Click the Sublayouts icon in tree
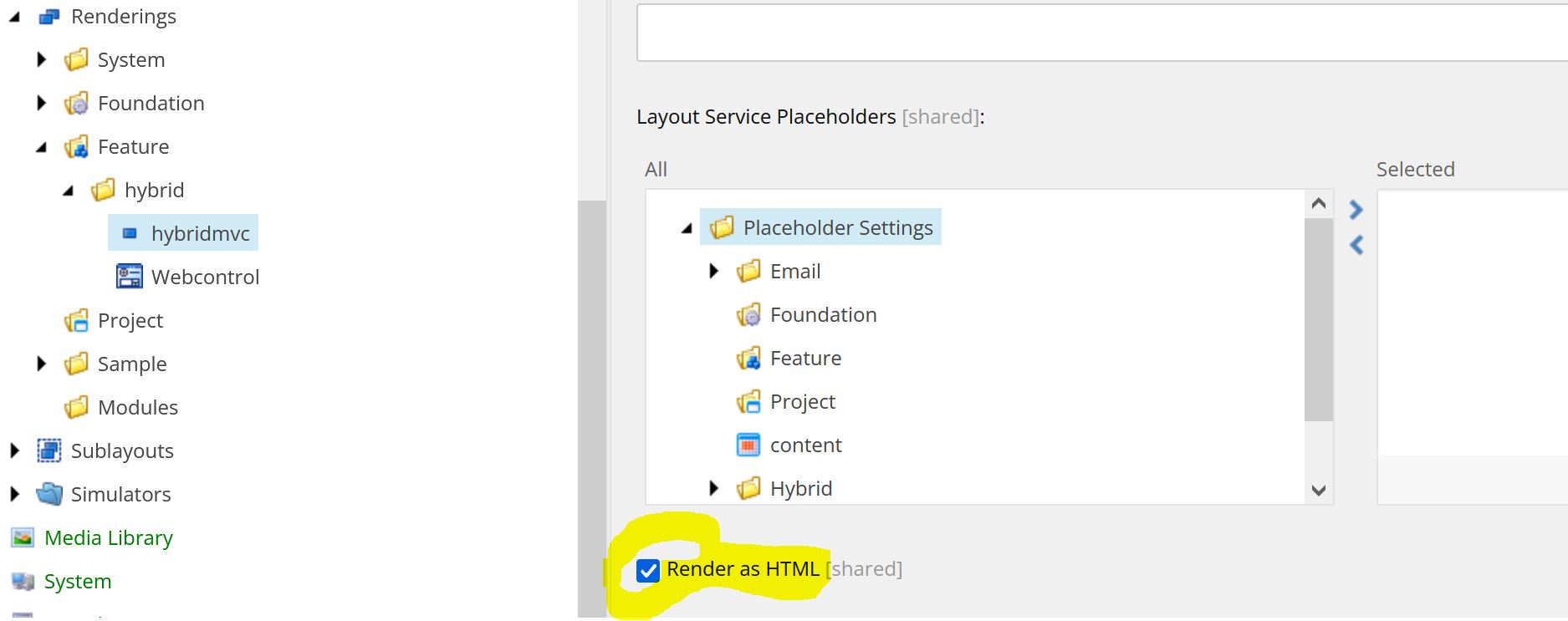This screenshot has height=621, width=1568. (49, 450)
